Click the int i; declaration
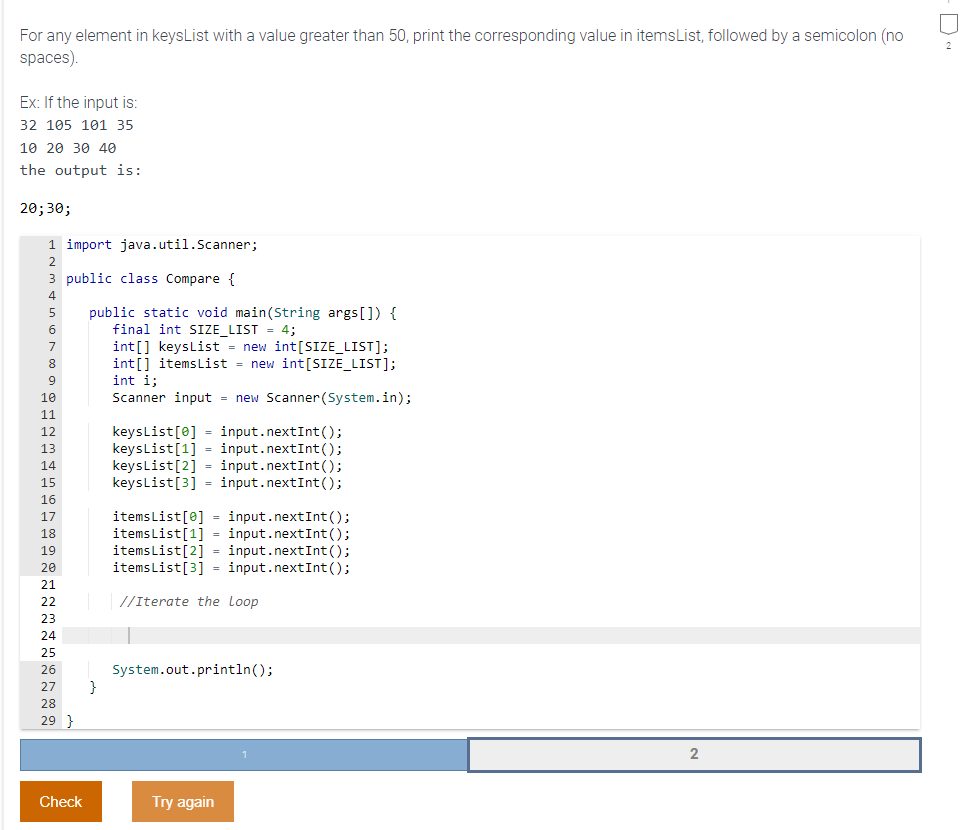The image size is (969, 830). pos(135,381)
